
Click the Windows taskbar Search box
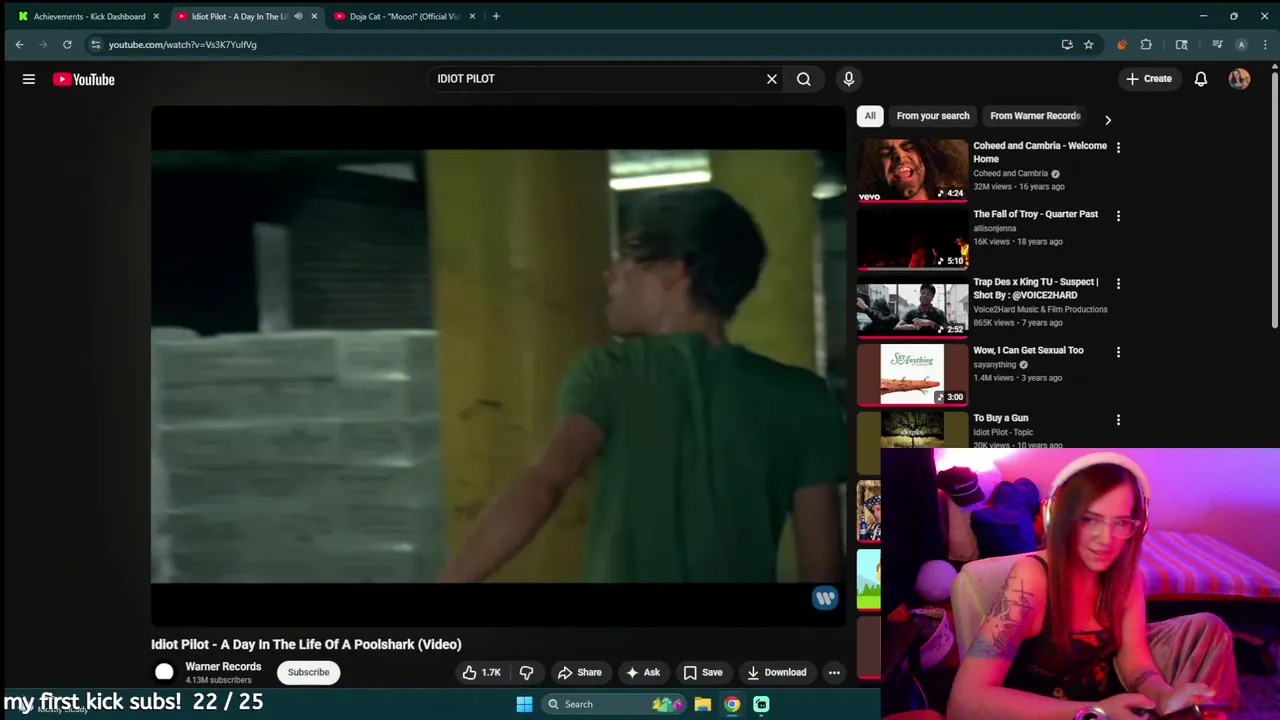point(613,704)
